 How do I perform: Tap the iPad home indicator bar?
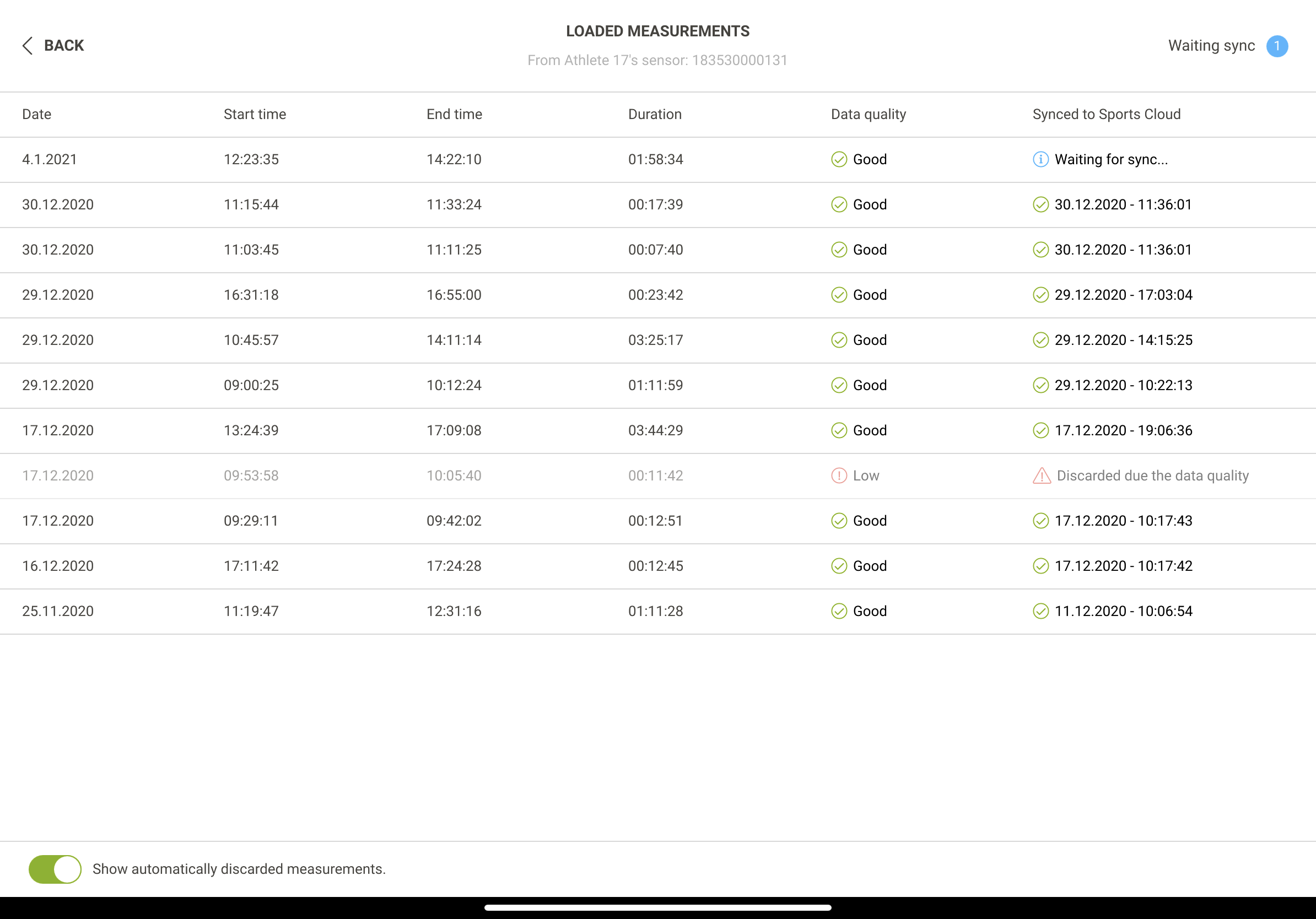[657, 907]
